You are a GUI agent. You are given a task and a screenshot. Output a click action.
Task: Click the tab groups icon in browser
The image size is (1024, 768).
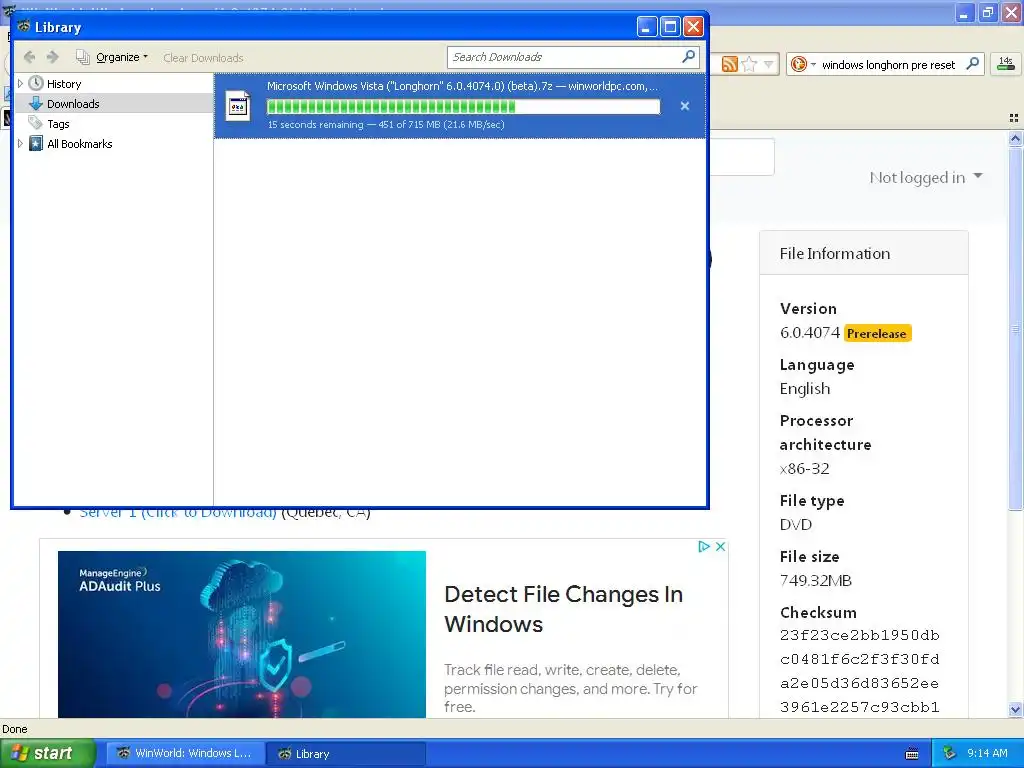point(1014,118)
